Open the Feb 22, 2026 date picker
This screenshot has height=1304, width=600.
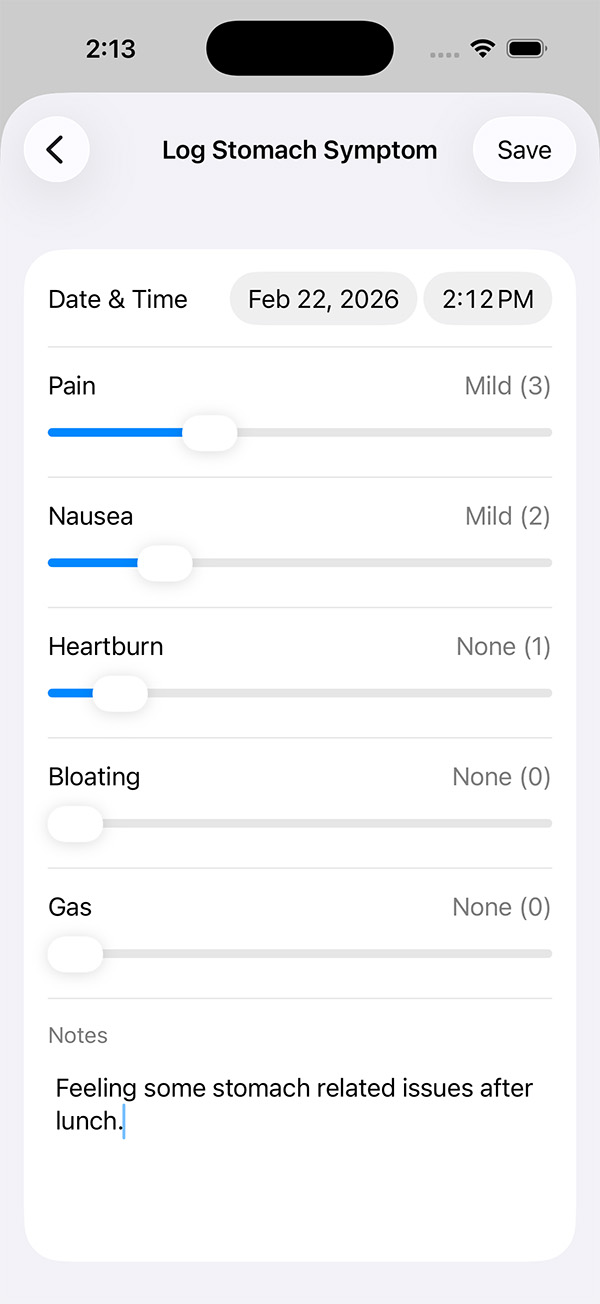[323, 298]
